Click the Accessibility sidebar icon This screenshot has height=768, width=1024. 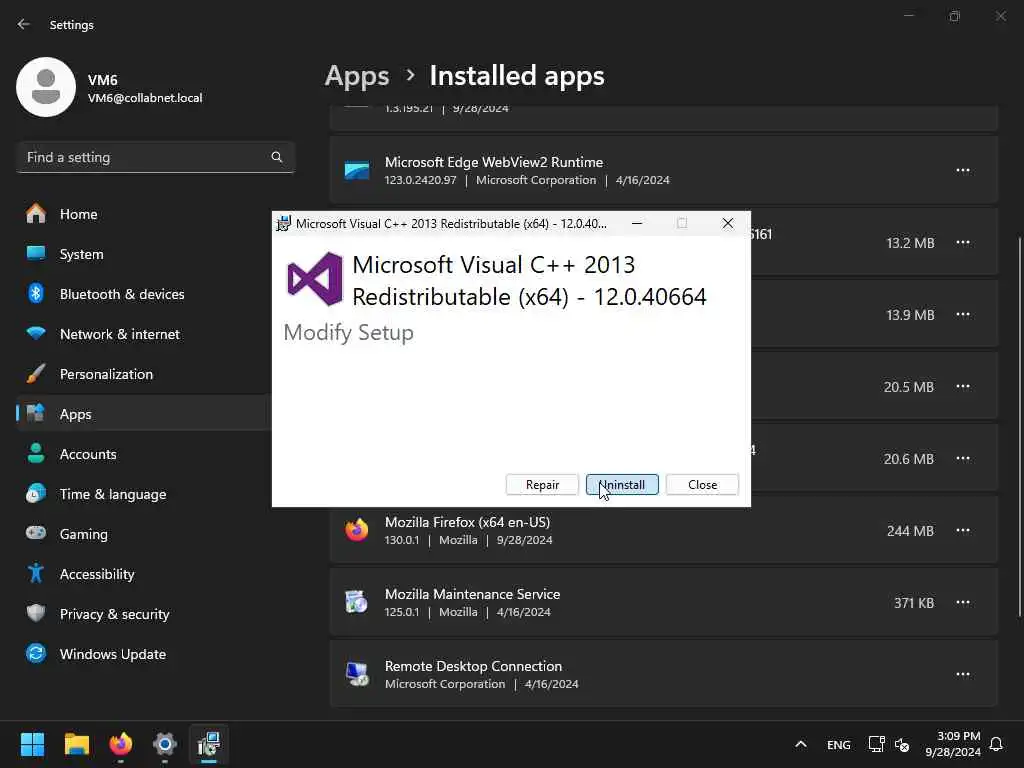click(x=36, y=574)
